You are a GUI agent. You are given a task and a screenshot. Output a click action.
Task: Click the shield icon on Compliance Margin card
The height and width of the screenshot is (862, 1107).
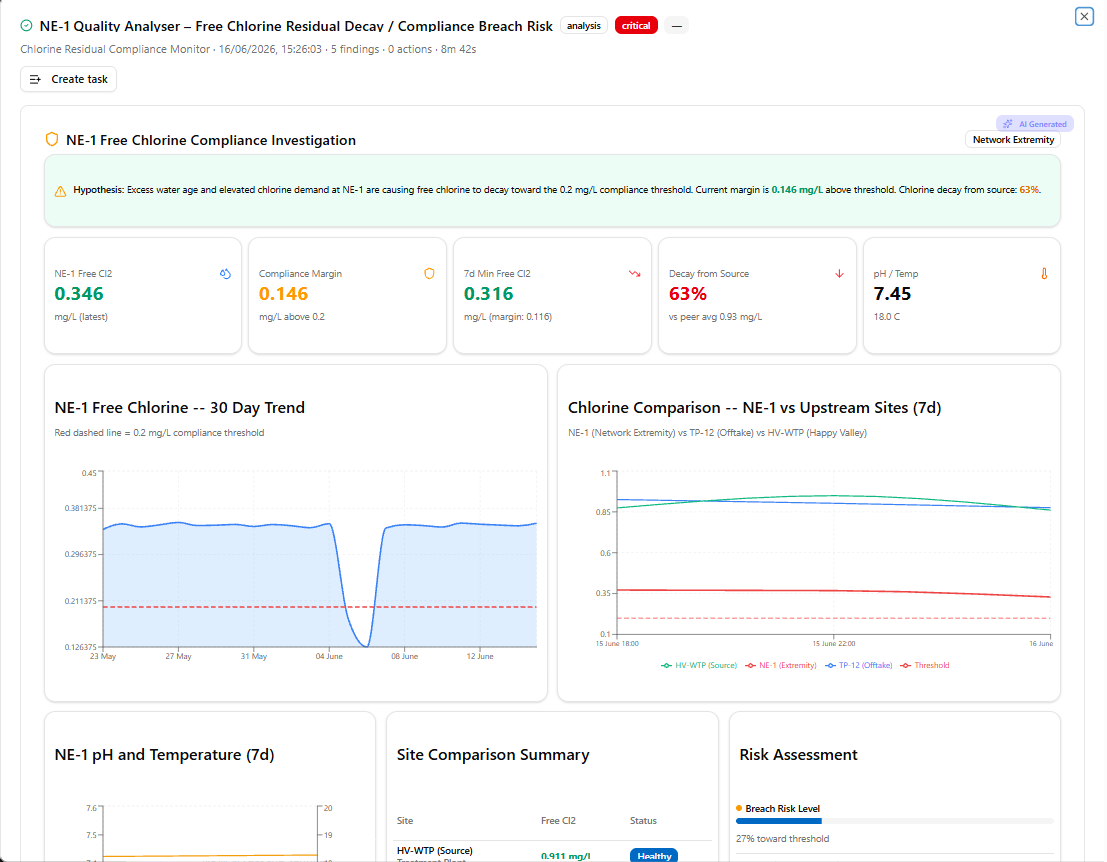429,274
